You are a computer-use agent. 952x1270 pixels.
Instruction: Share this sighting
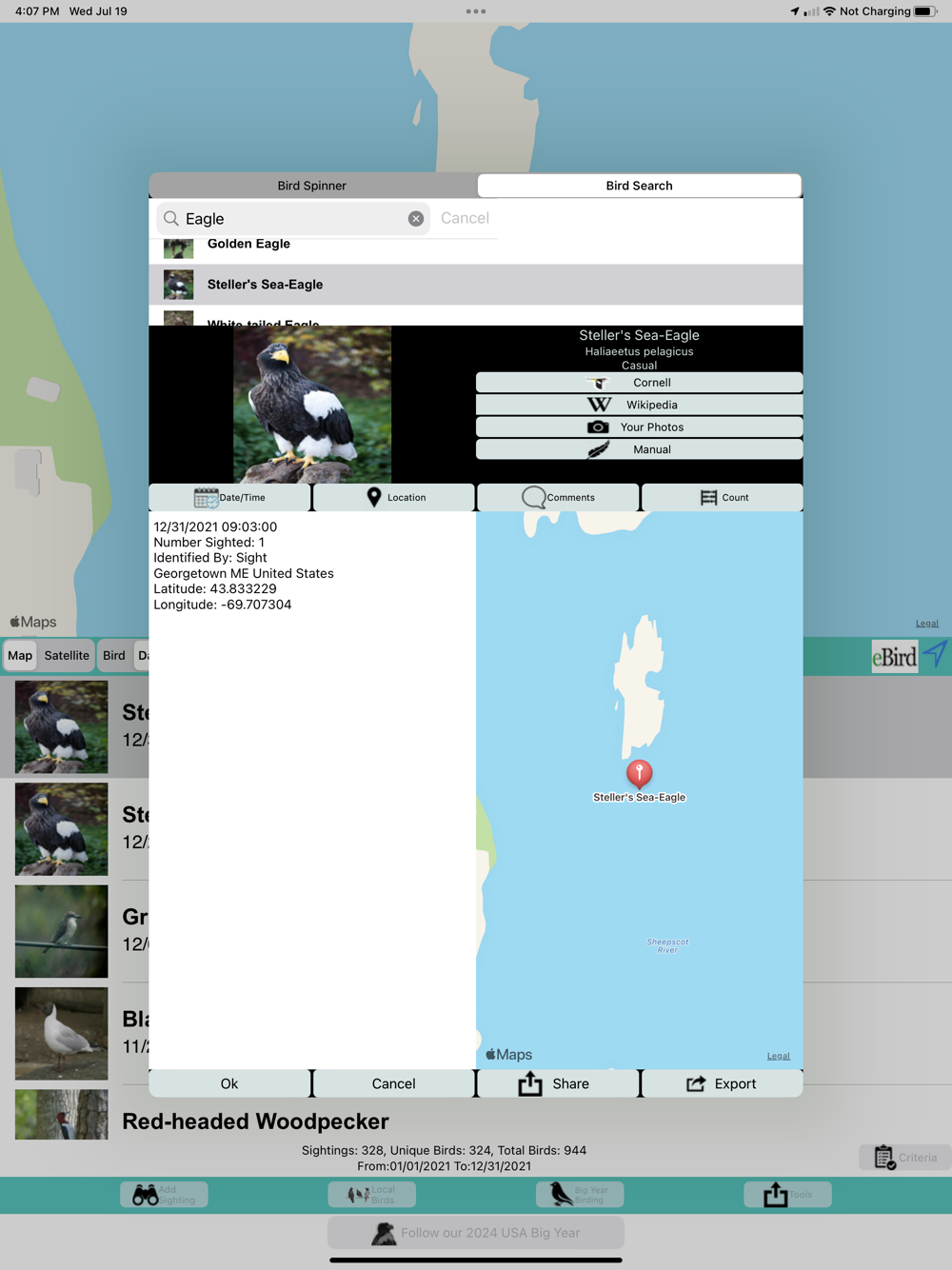(x=558, y=1083)
